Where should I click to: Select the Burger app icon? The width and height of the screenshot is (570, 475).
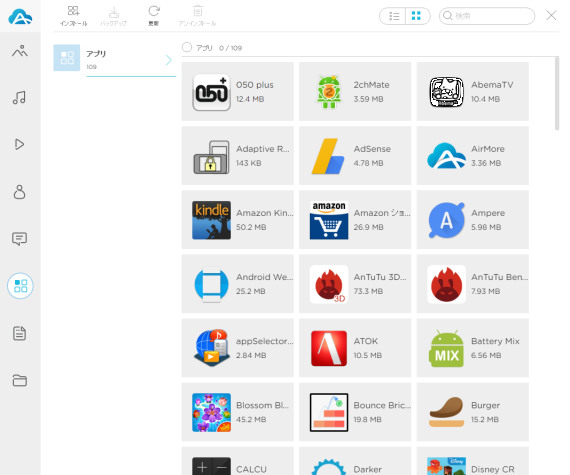point(446,412)
